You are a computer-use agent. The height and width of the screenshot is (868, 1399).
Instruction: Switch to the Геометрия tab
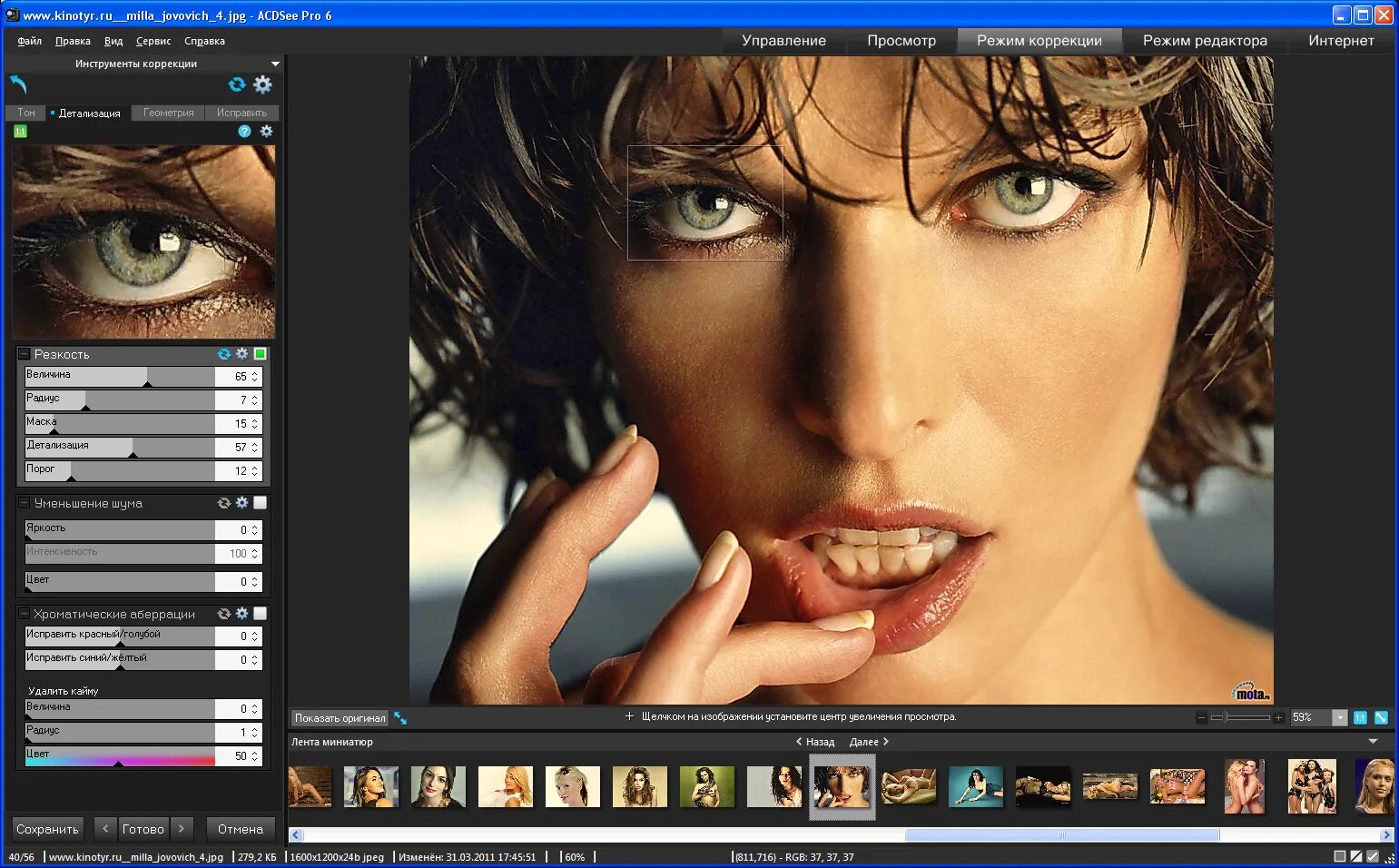169,113
